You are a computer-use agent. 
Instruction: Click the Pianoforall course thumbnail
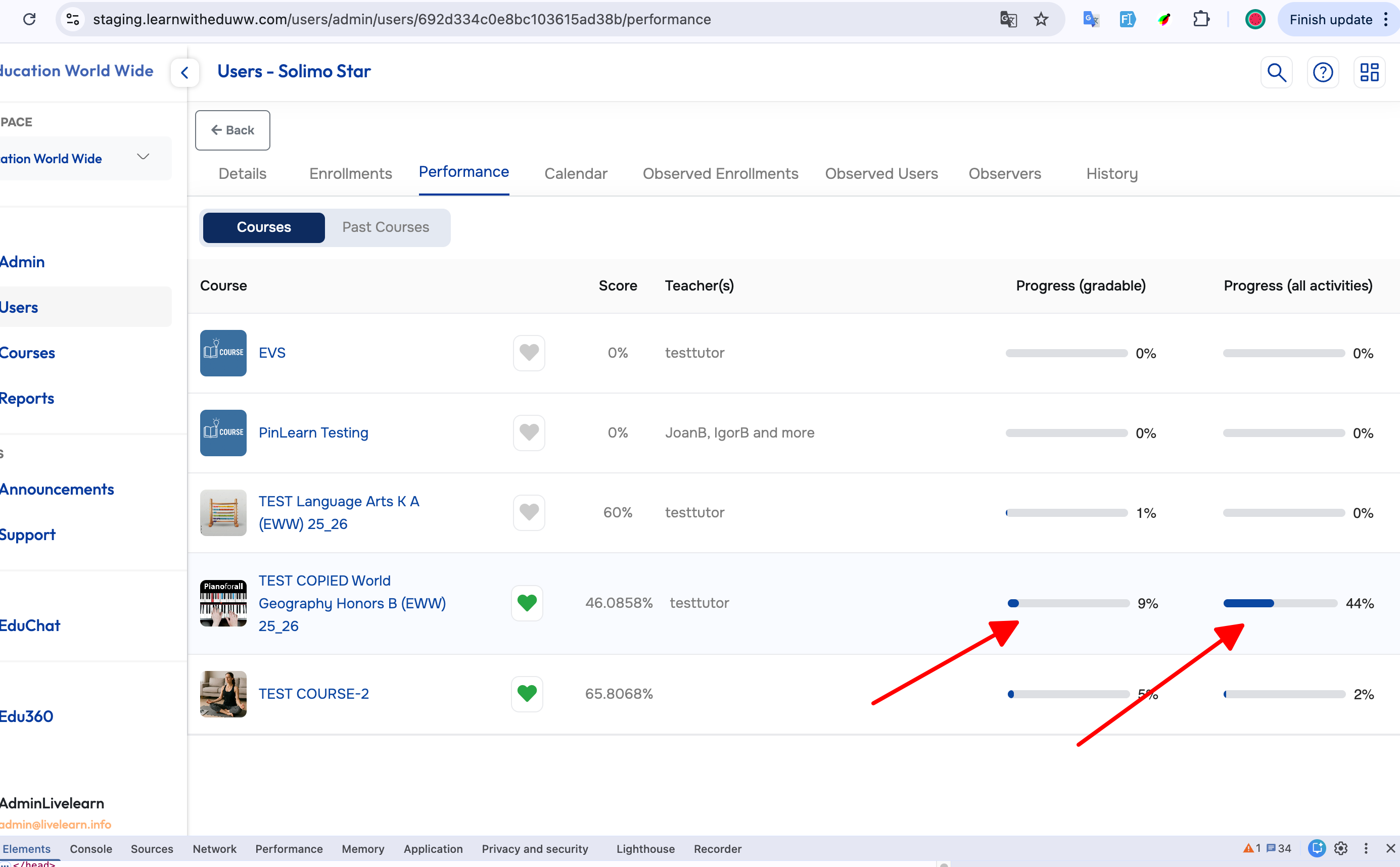[223, 603]
